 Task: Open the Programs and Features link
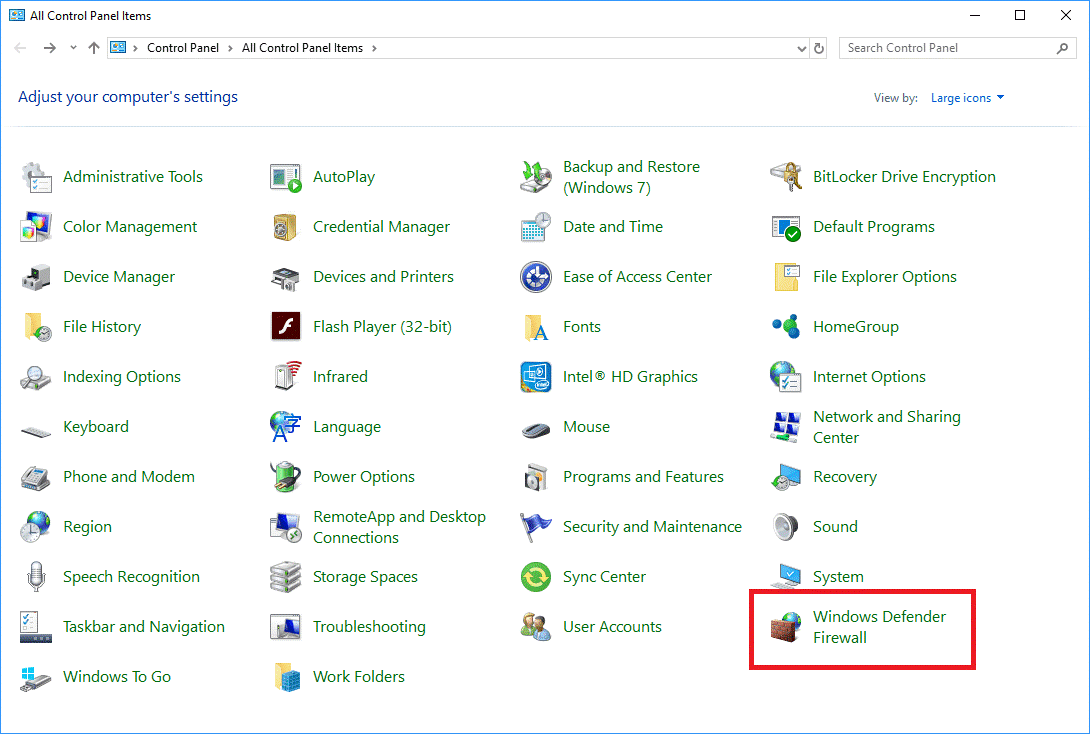[643, 477]
